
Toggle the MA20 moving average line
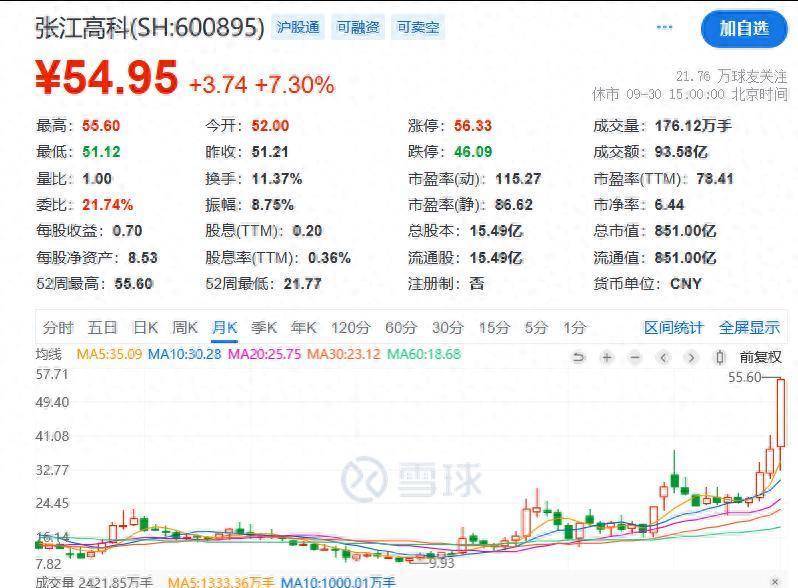[x=264, y=354]
